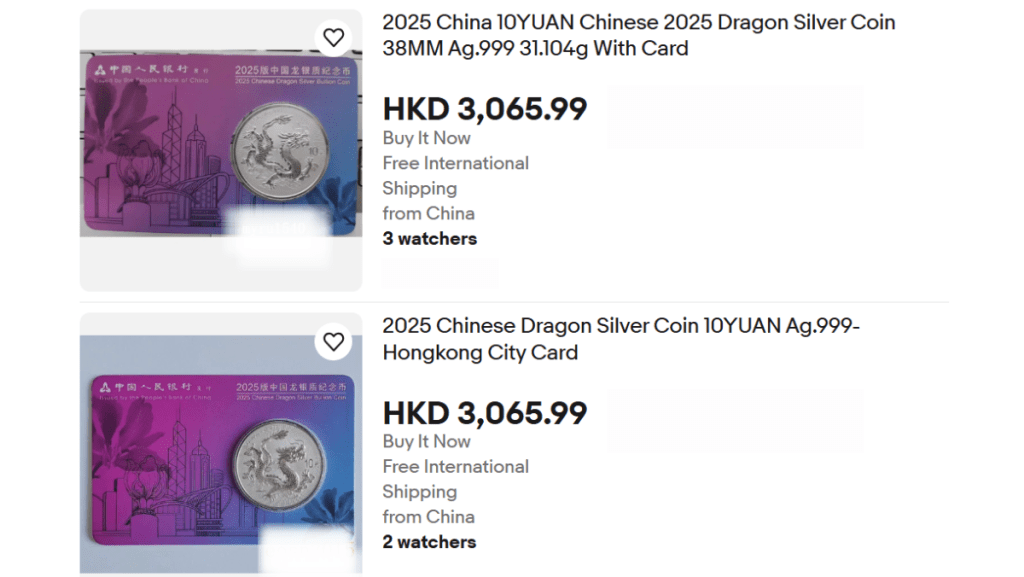
Task: Click the from China text on the first listing
Action: pos(428,213)
